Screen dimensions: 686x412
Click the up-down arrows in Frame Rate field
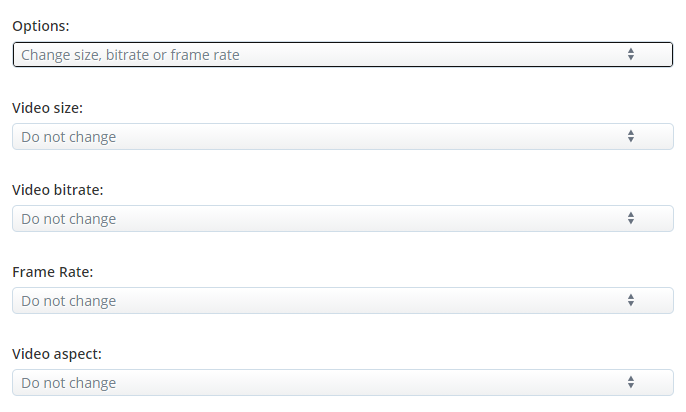630,300
